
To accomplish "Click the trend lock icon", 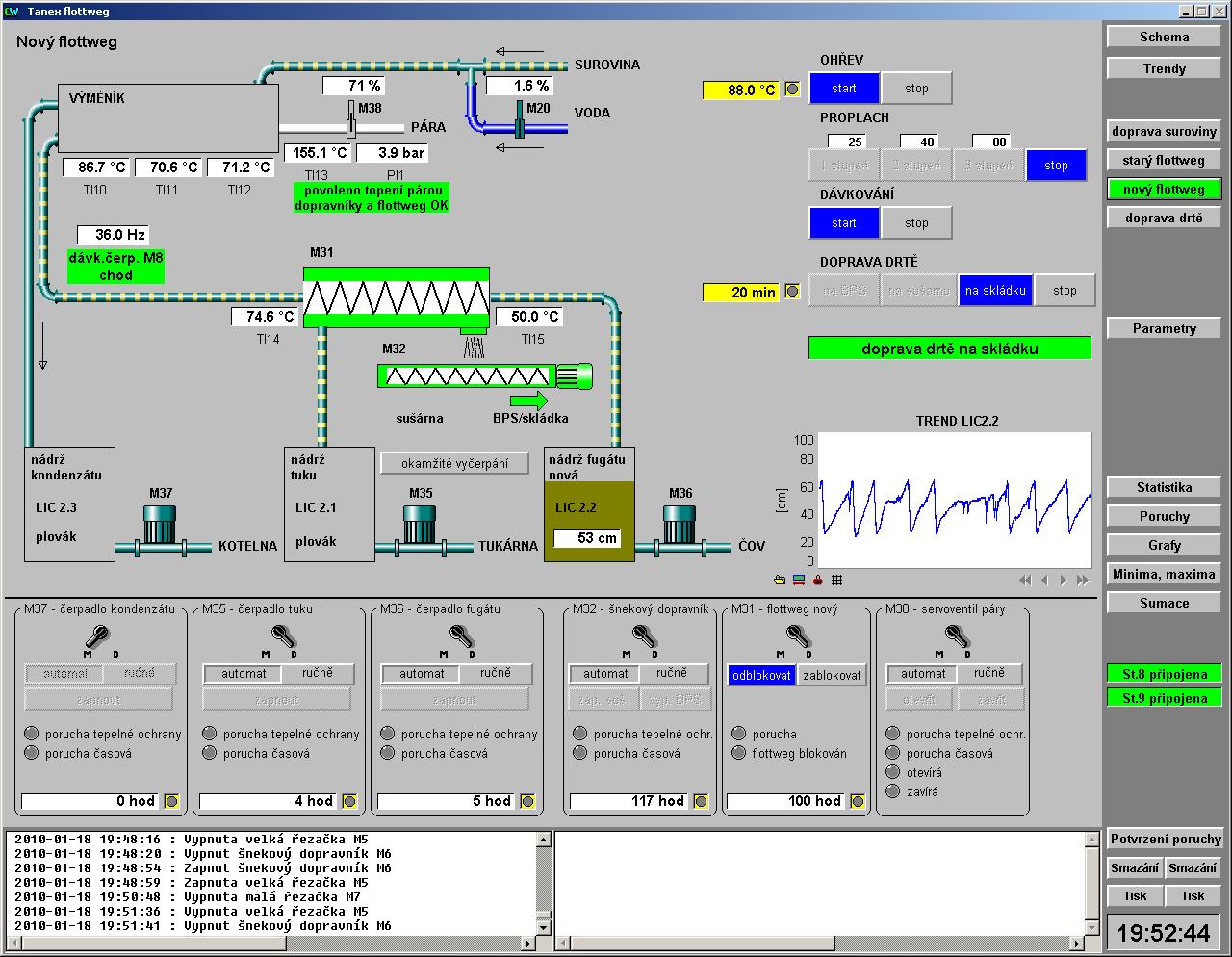I will [x=818, y=581].
